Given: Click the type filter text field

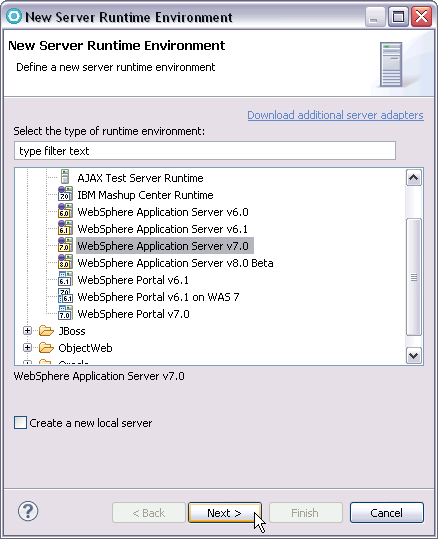Looking at the screenshot, I should (205, 151).
